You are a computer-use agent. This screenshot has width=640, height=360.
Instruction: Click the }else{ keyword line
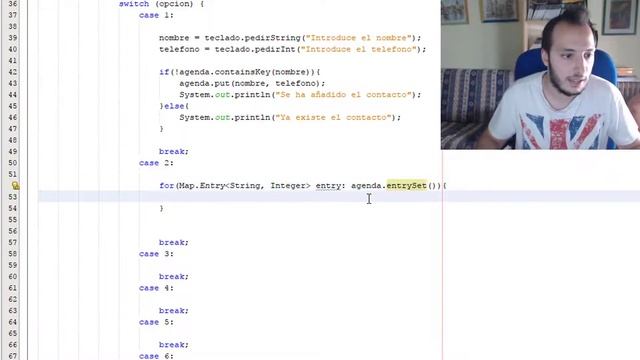[174, 106]
